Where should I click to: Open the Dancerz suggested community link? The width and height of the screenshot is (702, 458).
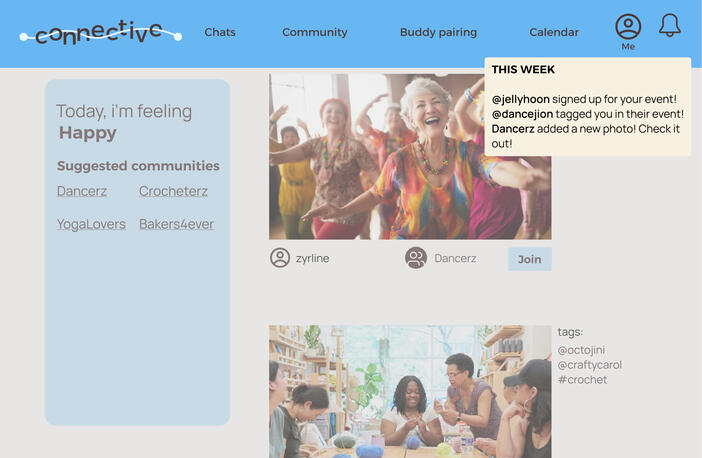point(82,191)
